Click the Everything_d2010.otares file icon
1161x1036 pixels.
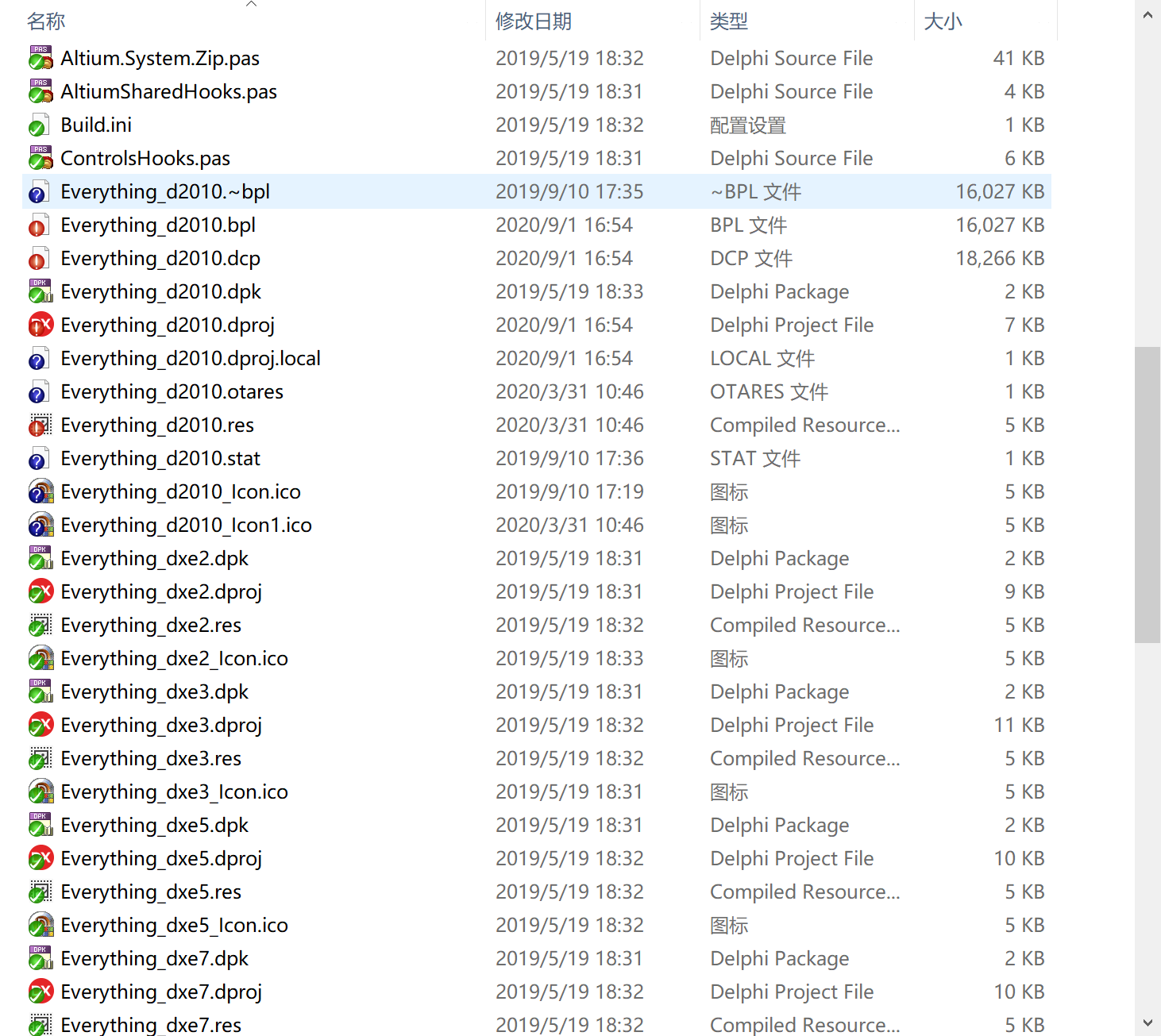click(38, 391)
